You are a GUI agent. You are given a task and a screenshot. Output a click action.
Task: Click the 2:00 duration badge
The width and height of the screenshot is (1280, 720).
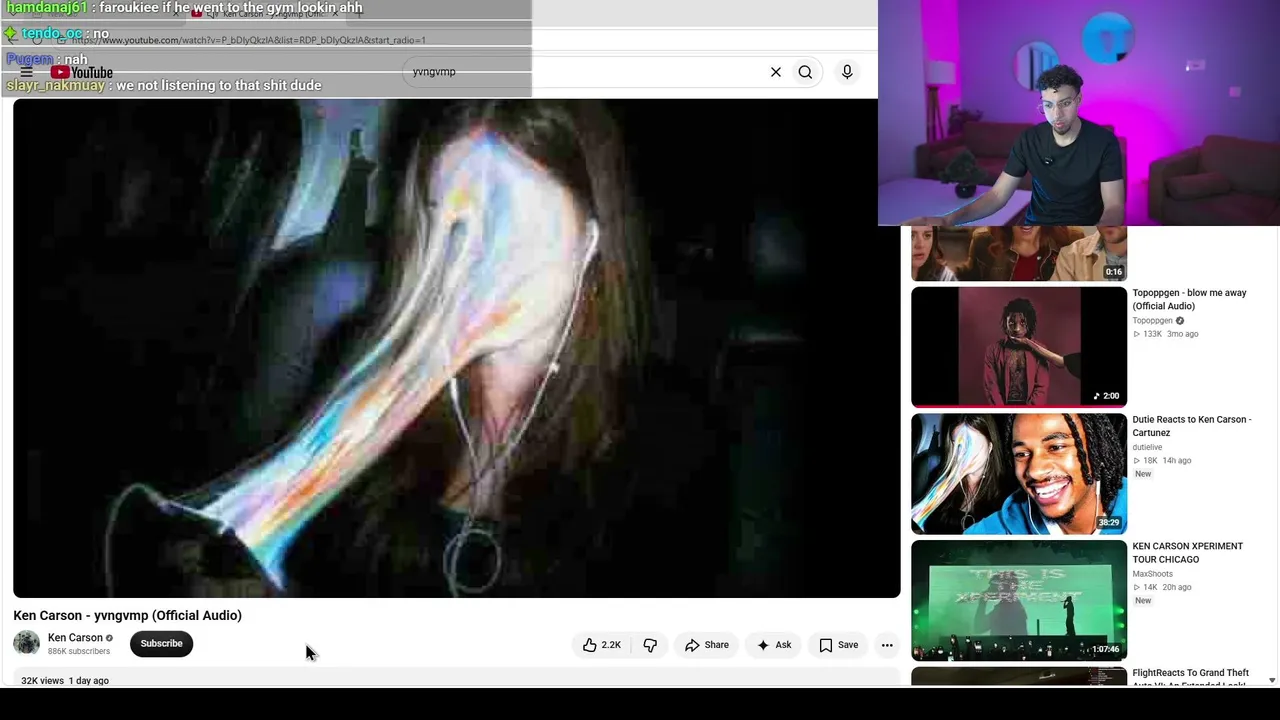[1106, 396]
